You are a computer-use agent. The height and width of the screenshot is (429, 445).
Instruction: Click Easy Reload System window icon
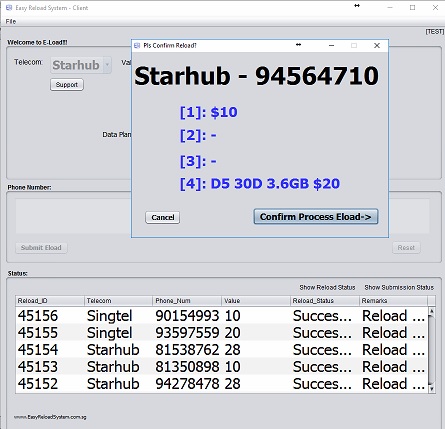[9, 7]
